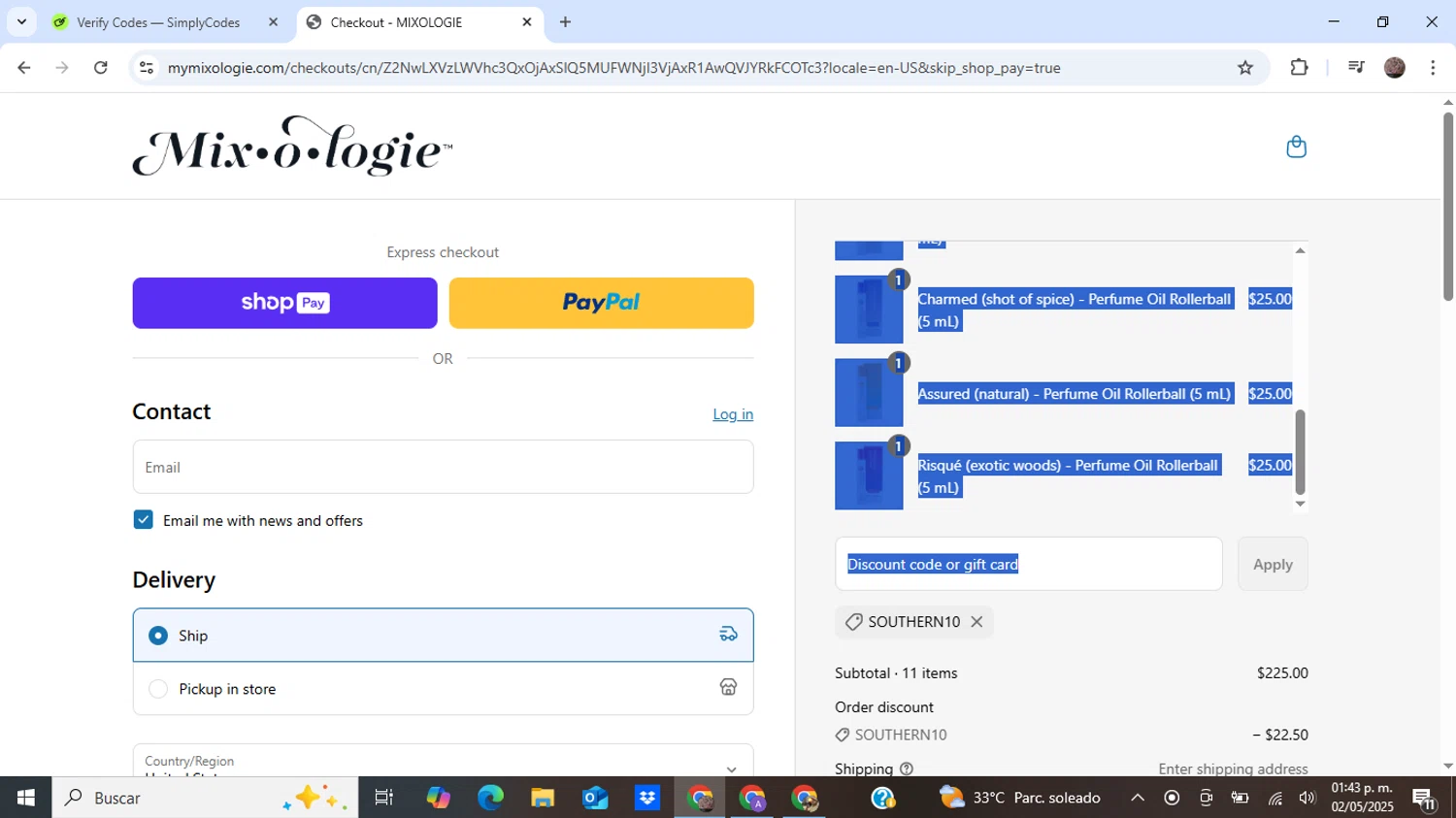Open the weather widget showing 33°C
This screenshot has width=1456, height=818.
[1020, 798]
